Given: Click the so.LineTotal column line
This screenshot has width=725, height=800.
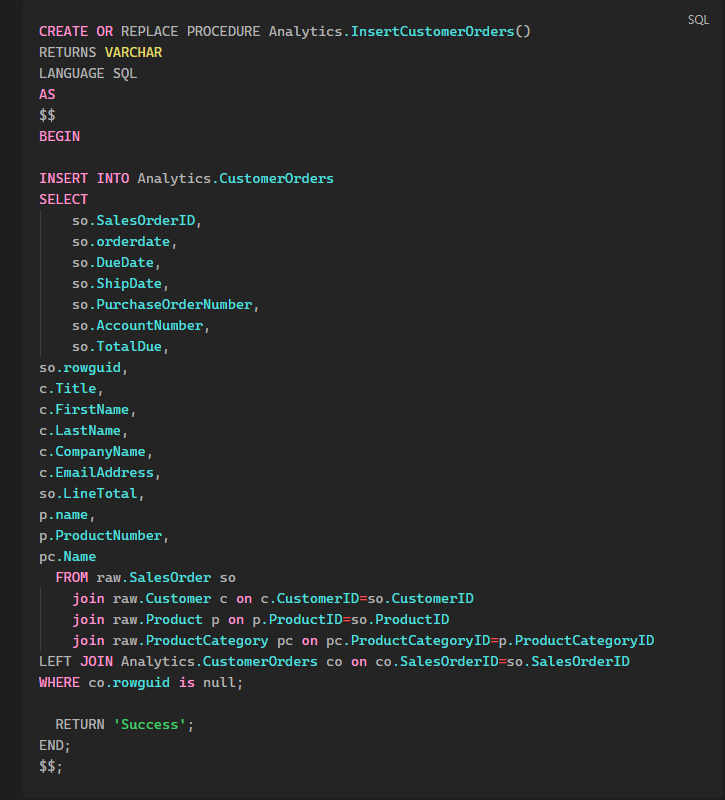Looking at the screenshot, I should pos(91,493).
